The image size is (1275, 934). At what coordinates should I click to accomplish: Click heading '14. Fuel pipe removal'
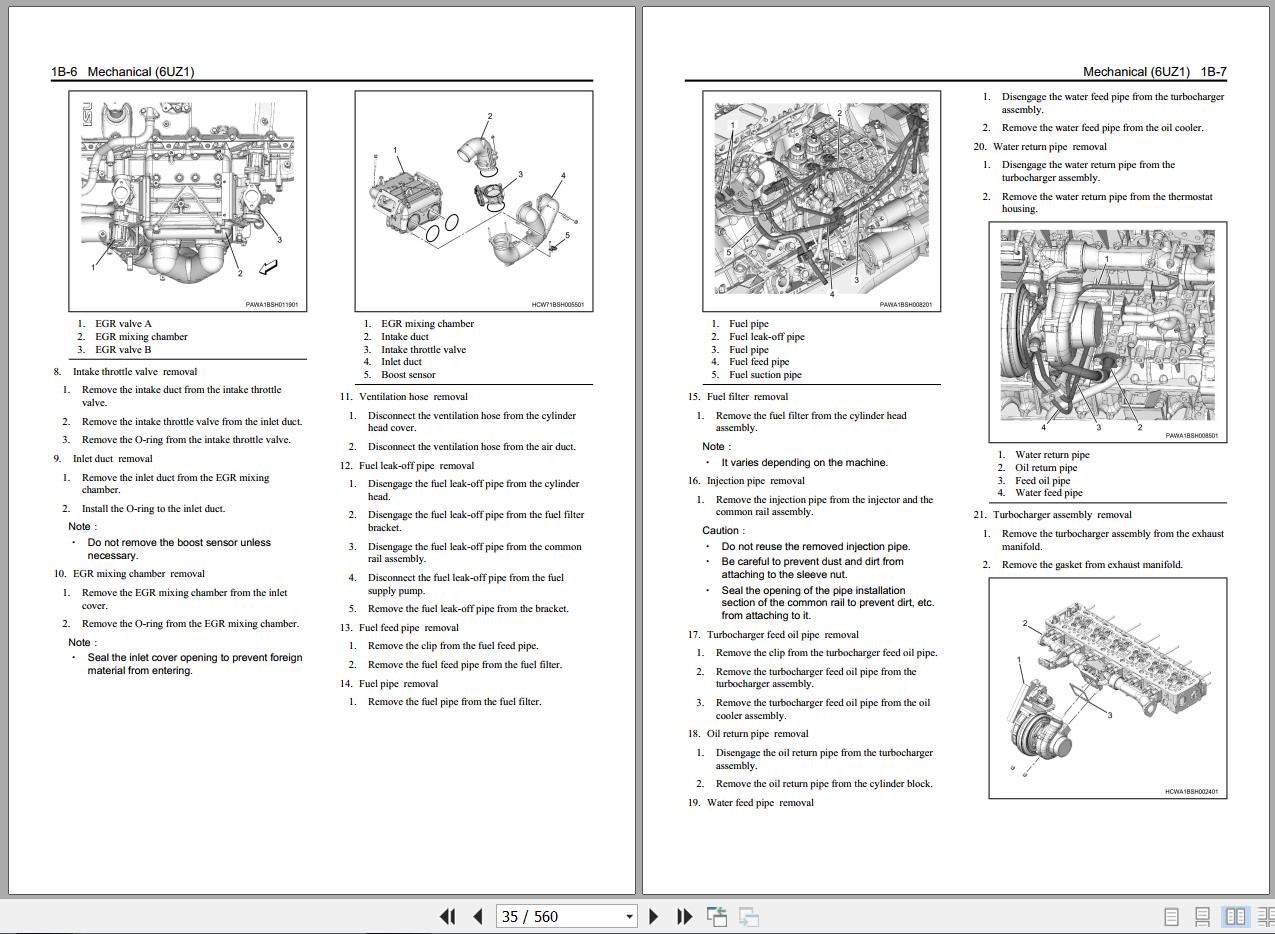389,684
